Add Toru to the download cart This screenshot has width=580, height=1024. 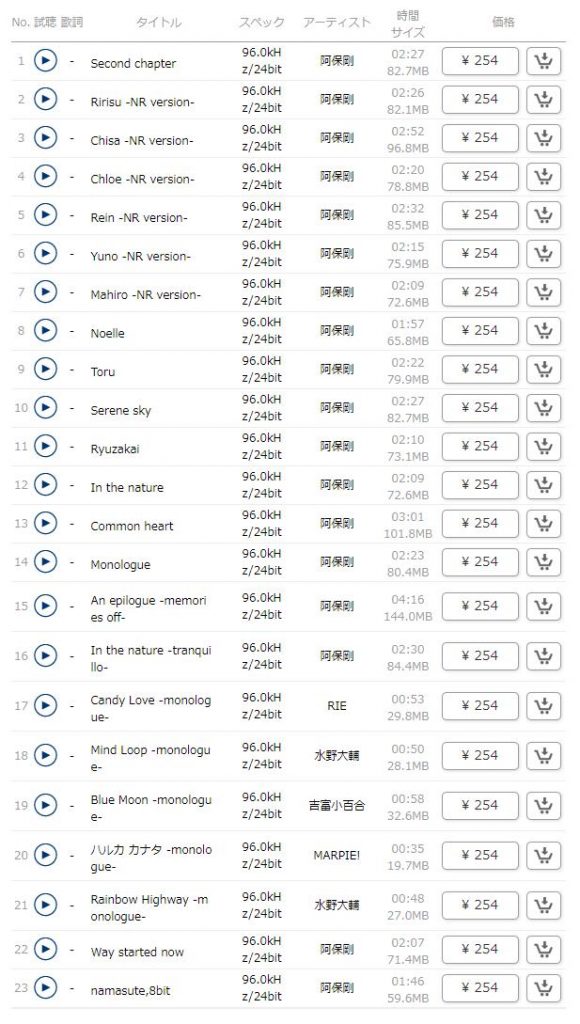click(543, 369)
